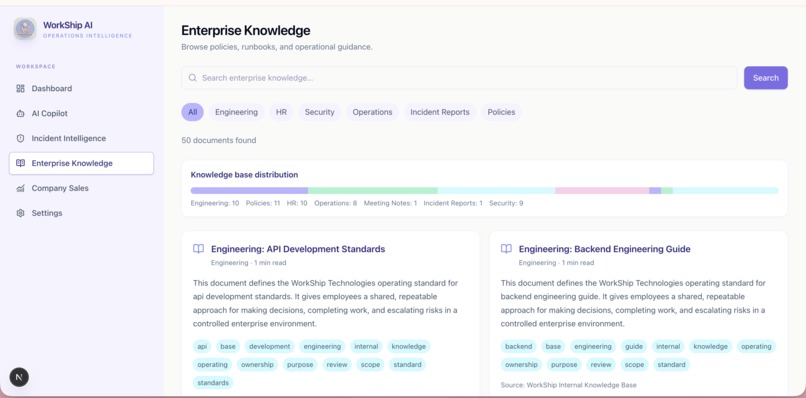Click the Dashboard grid icon in sidebar
Image resolution: width=806 pixels, height=398 pixels.
tap(21, 88)
